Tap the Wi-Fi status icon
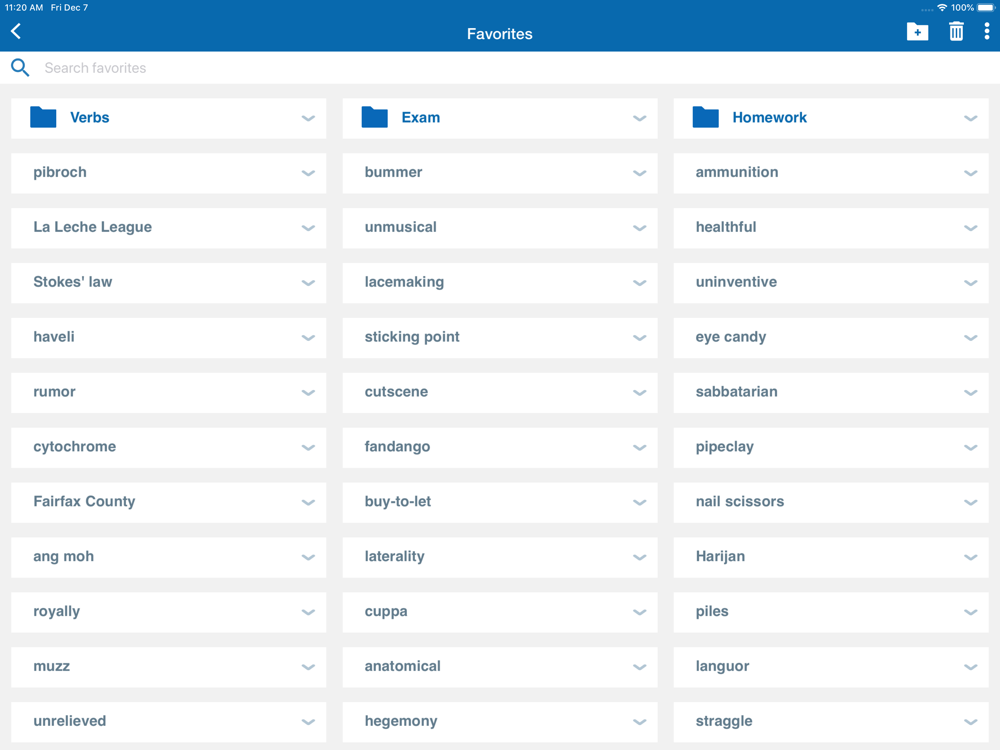 coord(941,8)
